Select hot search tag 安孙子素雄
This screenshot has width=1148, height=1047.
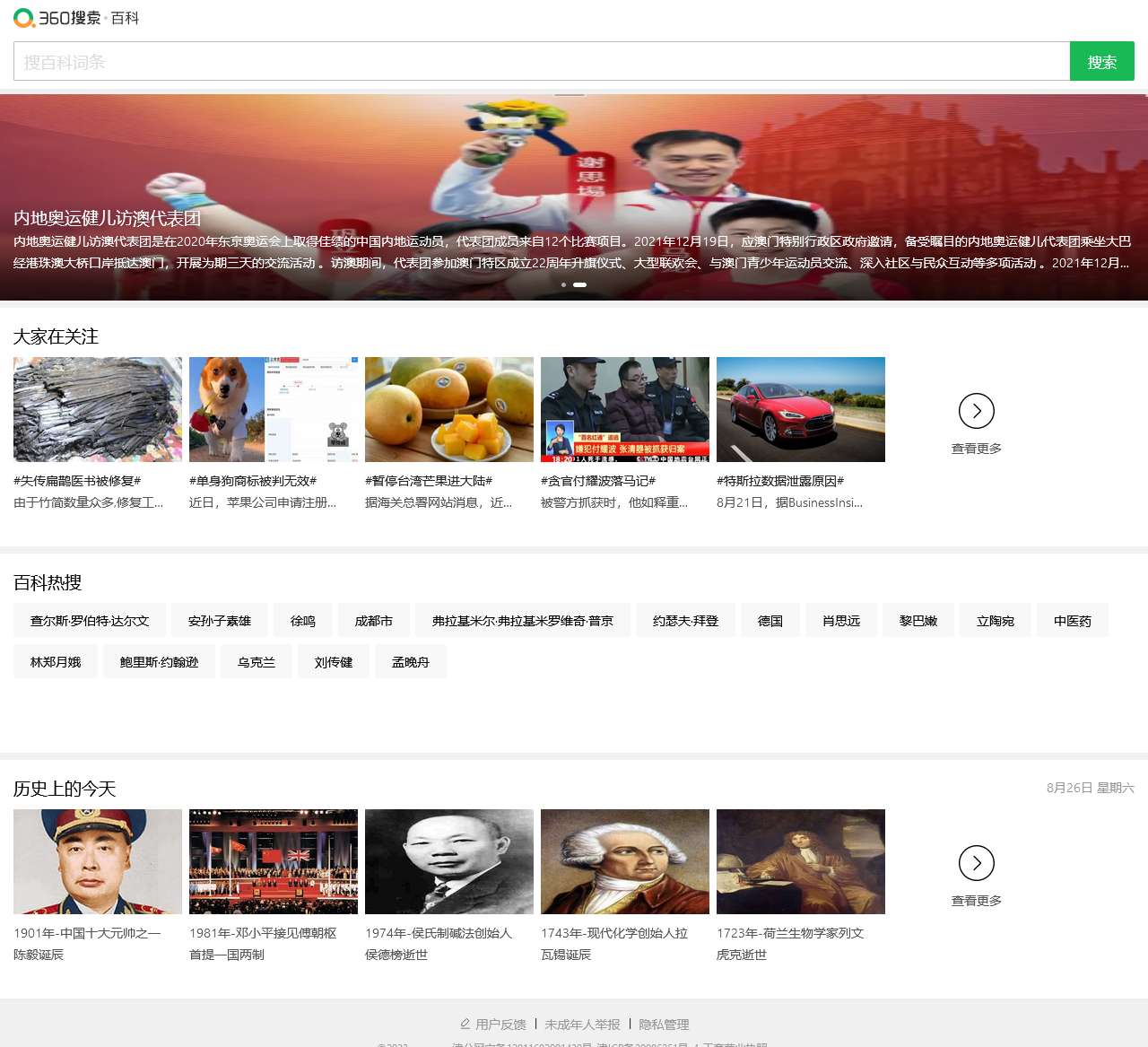pos(220,621)
